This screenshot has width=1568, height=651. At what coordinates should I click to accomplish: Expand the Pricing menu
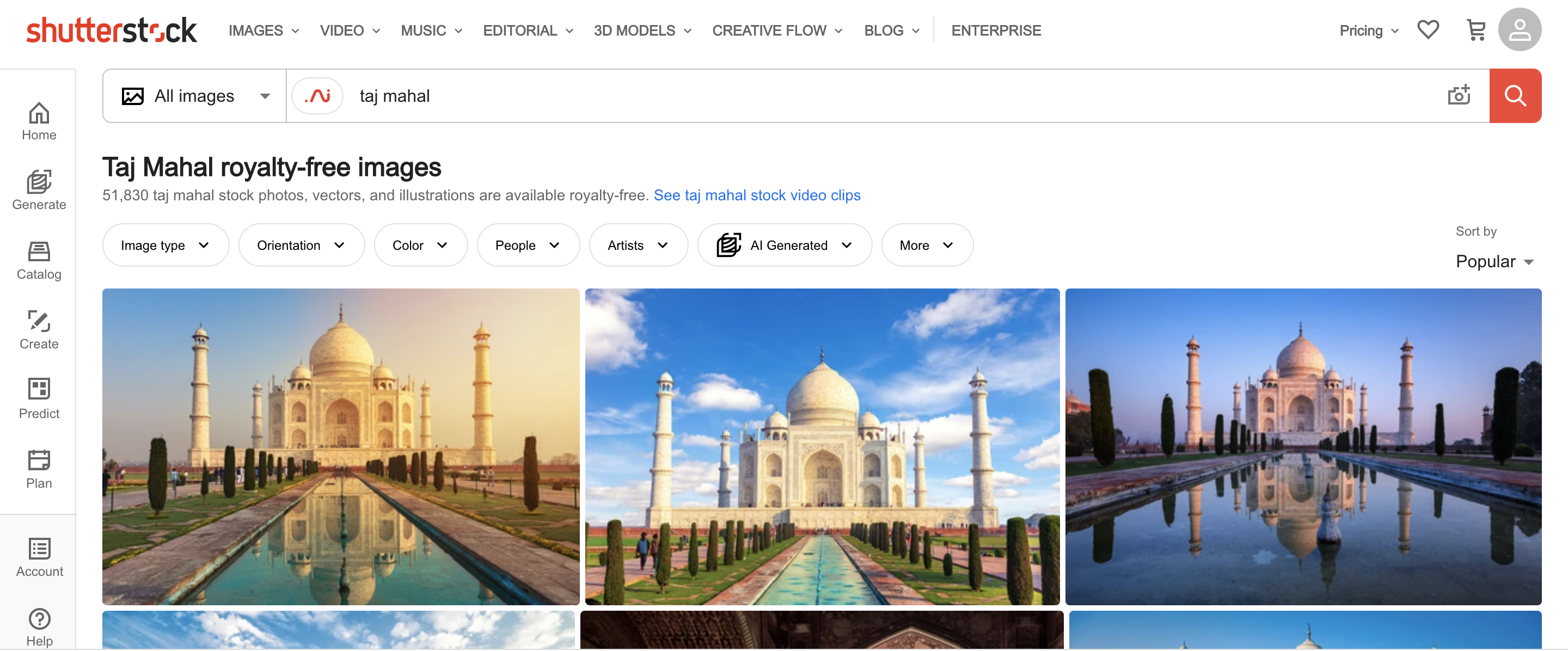(1369, 30)
